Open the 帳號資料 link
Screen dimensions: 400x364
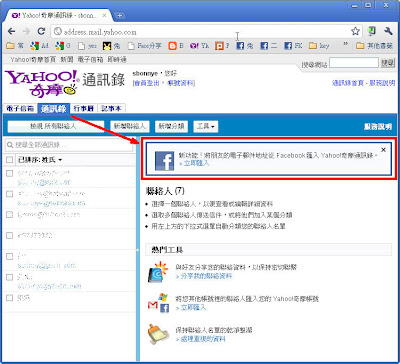click(180, 83)
